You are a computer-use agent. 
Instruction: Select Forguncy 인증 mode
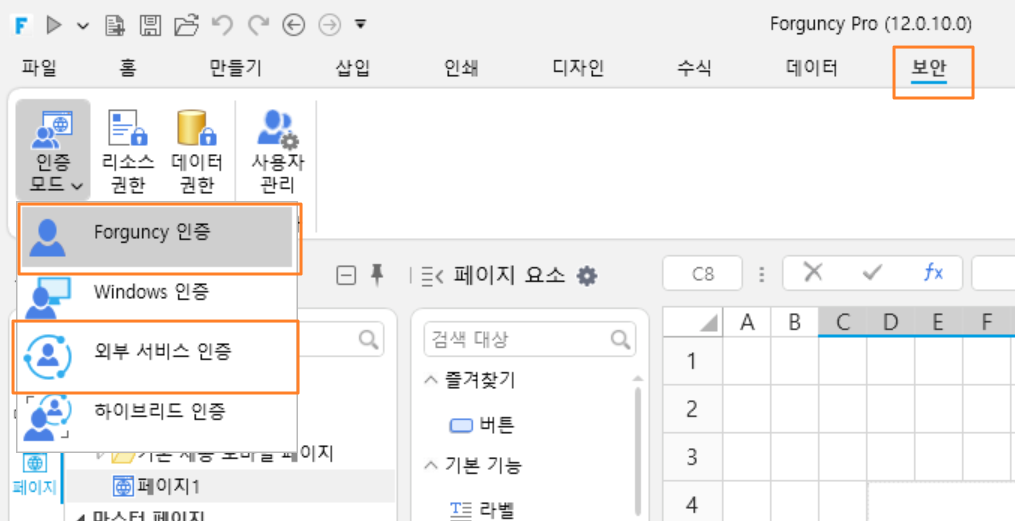pos(158,237)
